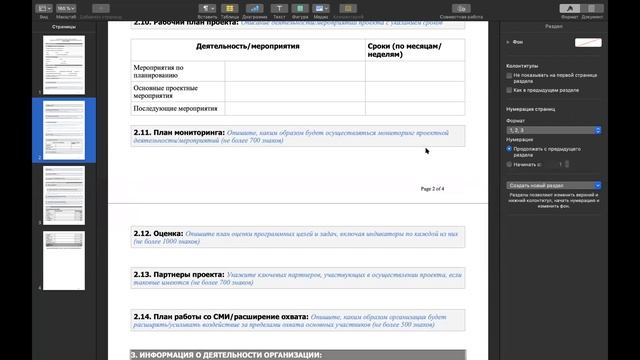The image size is (640, 360).
Task: Click the Страницы sidebar header
Action: pyautogui.click(x=64, y=27)
